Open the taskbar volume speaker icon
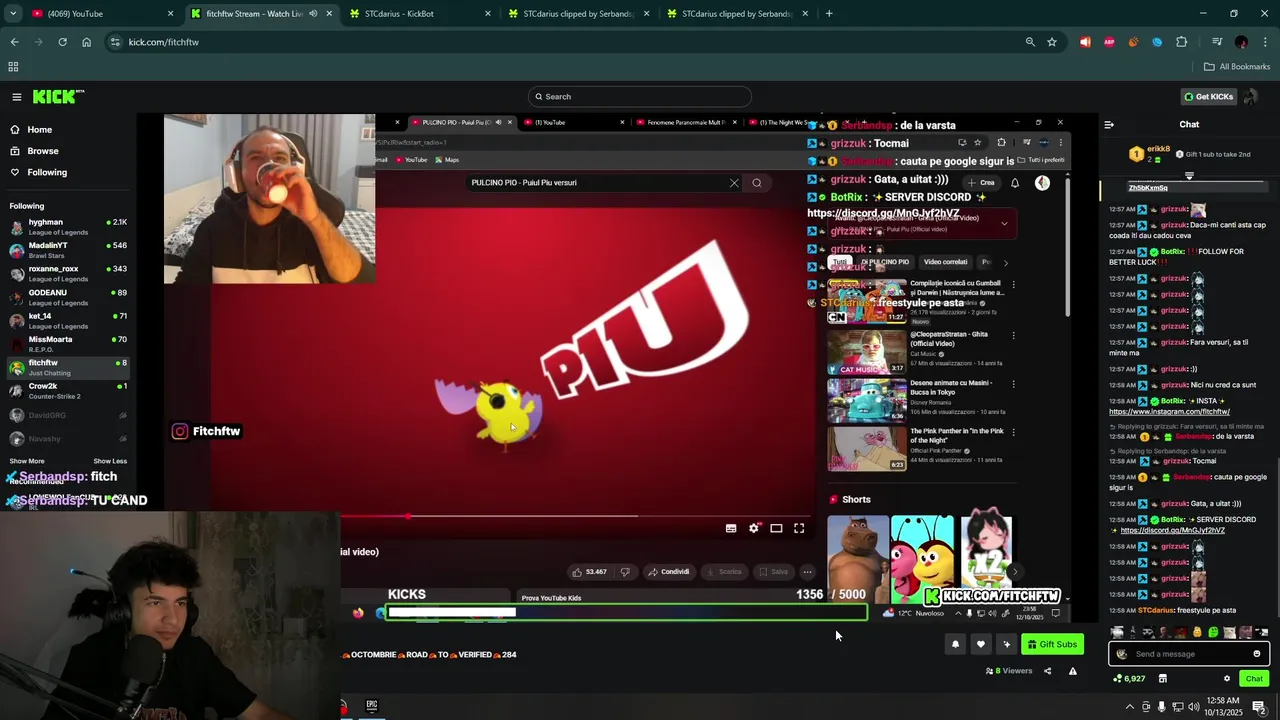1280x720 pixels. click(x=1193, y=707)
